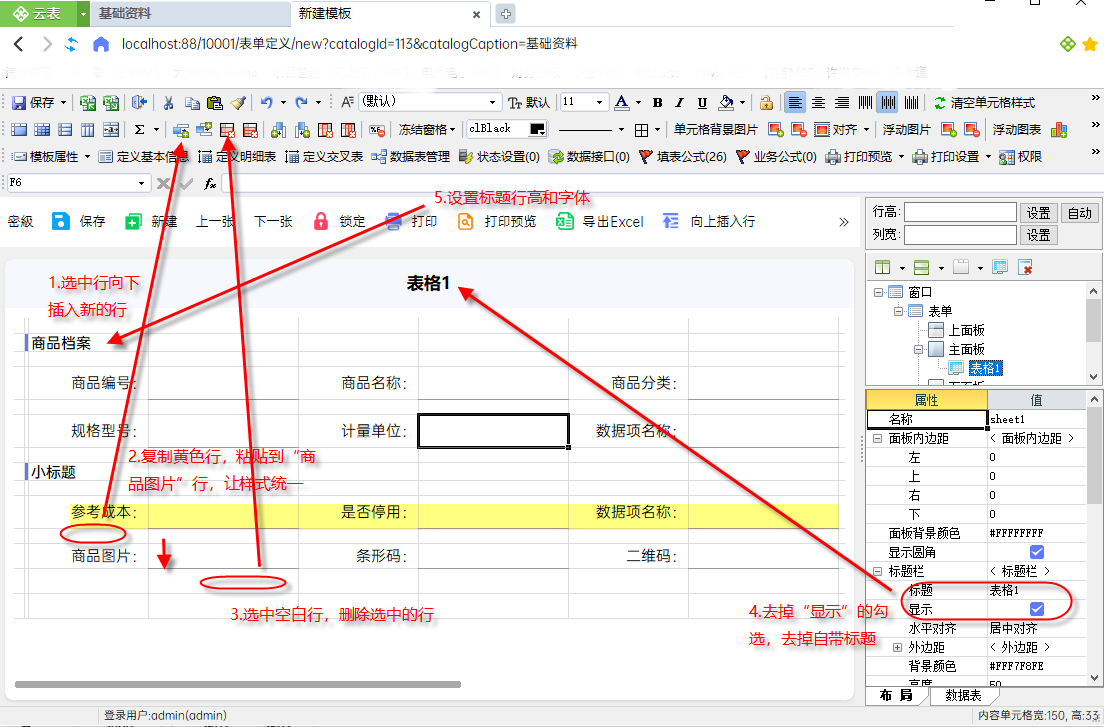The width and height of the screenshot is (1104, 727).
Task: Apply bold with the B icon
Action: tap(658, 103)
